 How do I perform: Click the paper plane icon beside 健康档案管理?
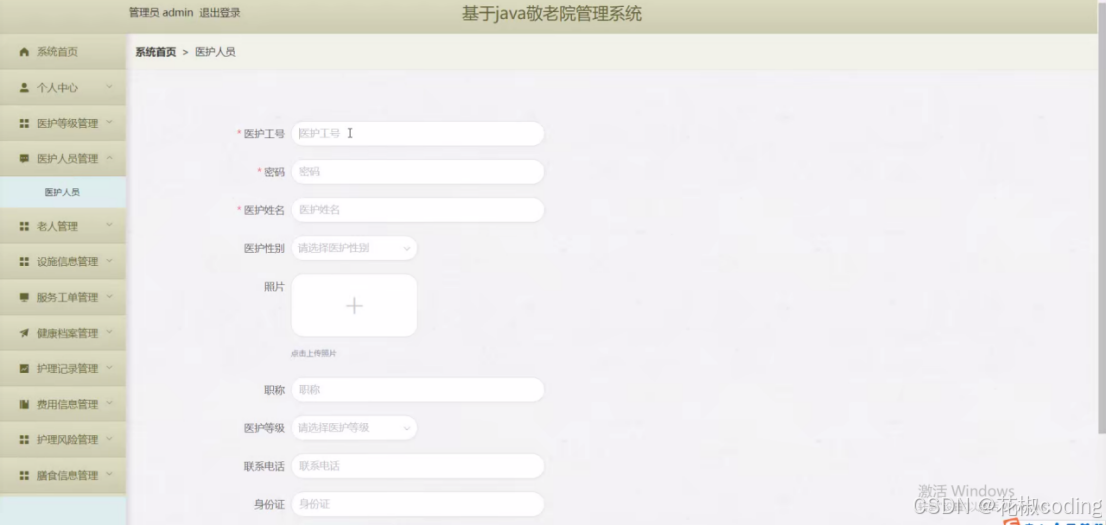pos(24,333)
